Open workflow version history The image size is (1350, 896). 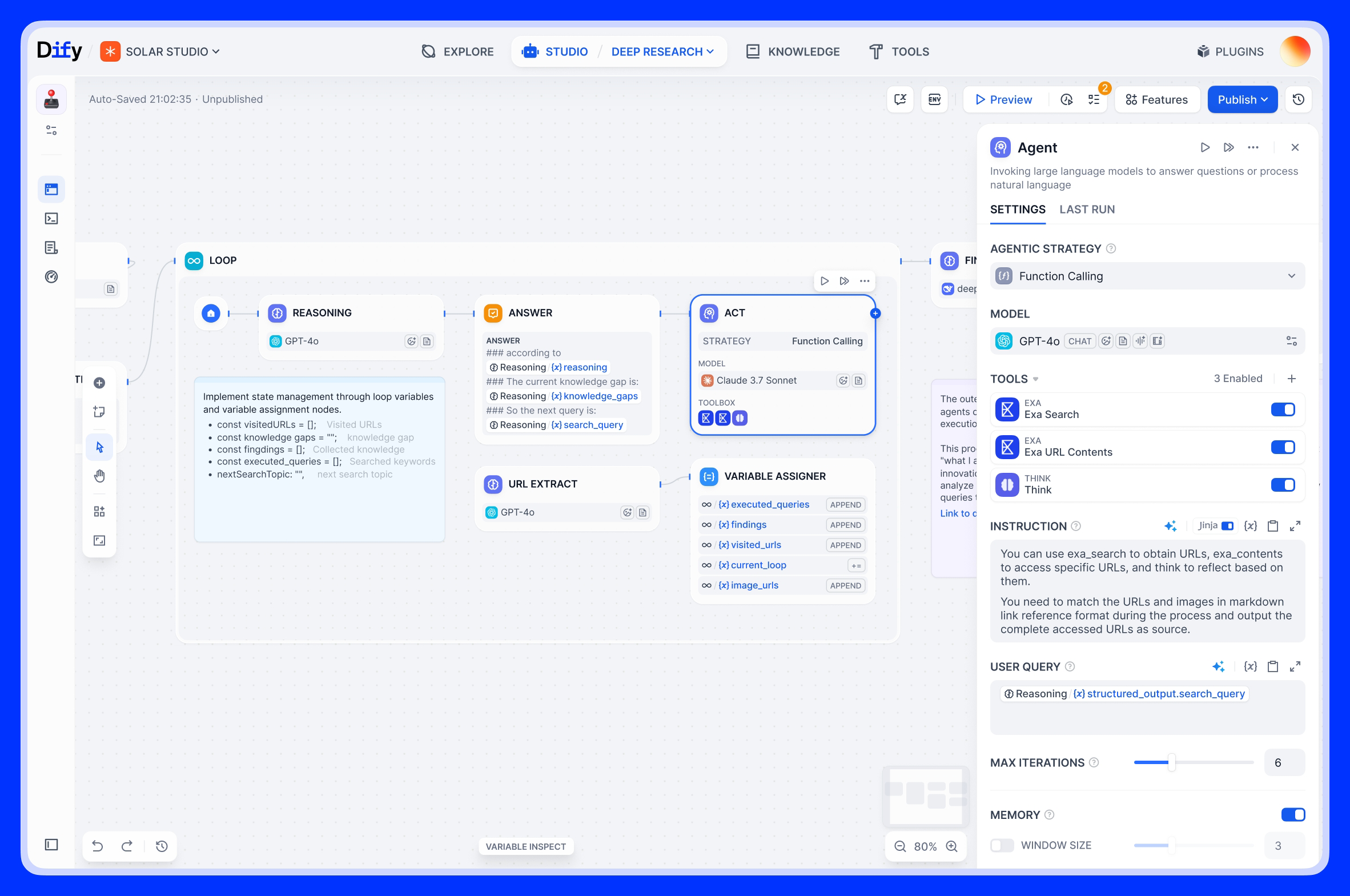1297,99
